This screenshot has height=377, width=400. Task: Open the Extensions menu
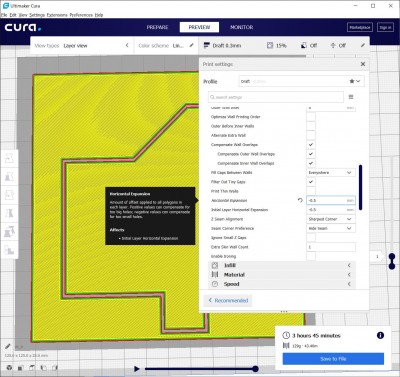[x=57, y=15]
